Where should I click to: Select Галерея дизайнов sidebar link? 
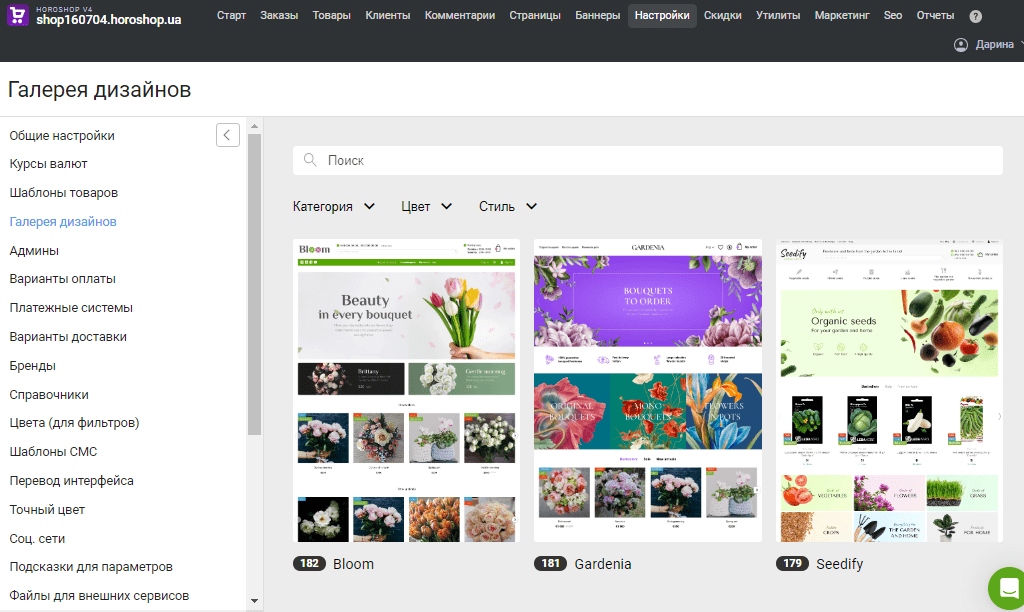coord(63,221)
